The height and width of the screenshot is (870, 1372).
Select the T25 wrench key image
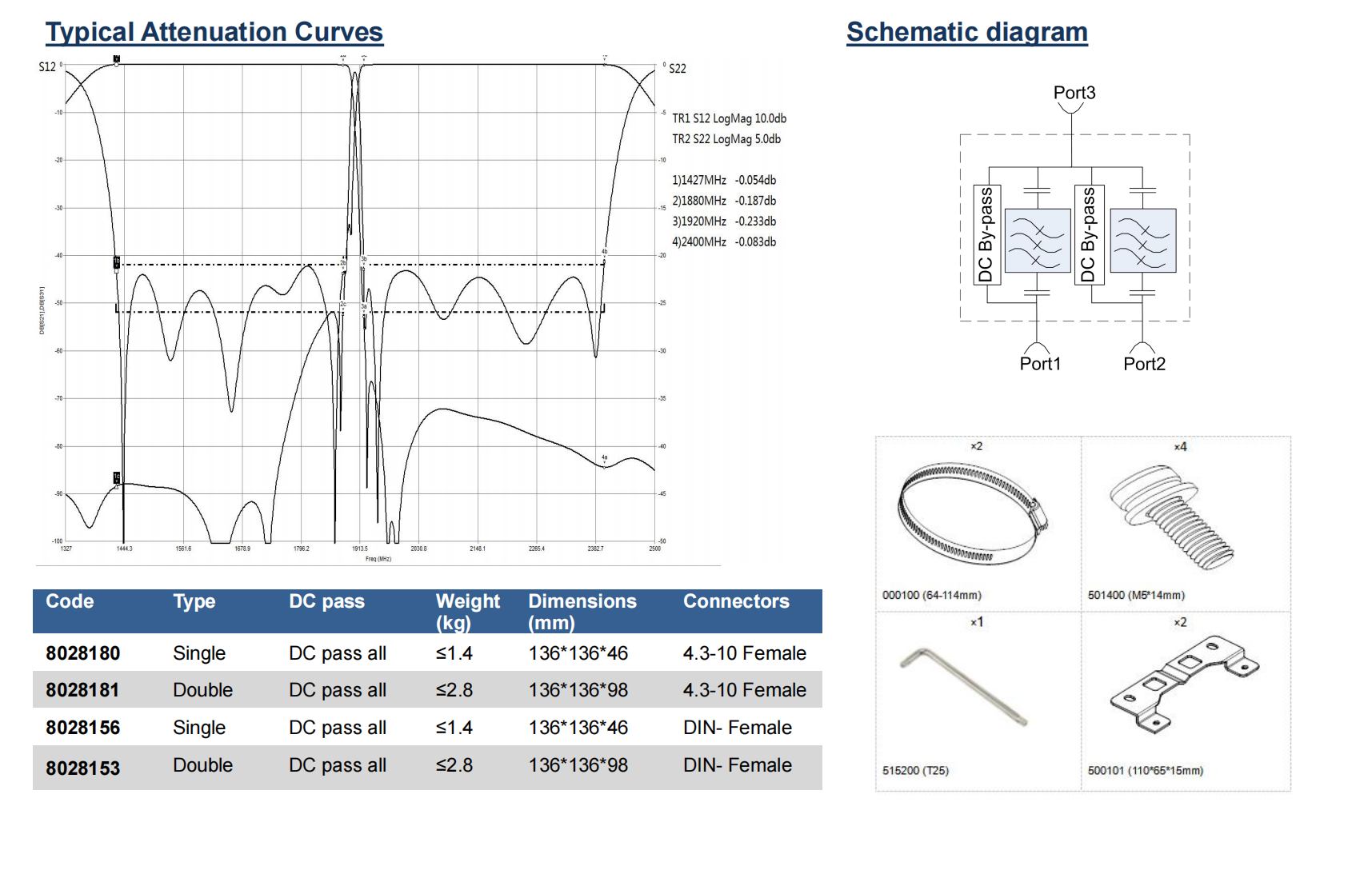coord(963,687)
